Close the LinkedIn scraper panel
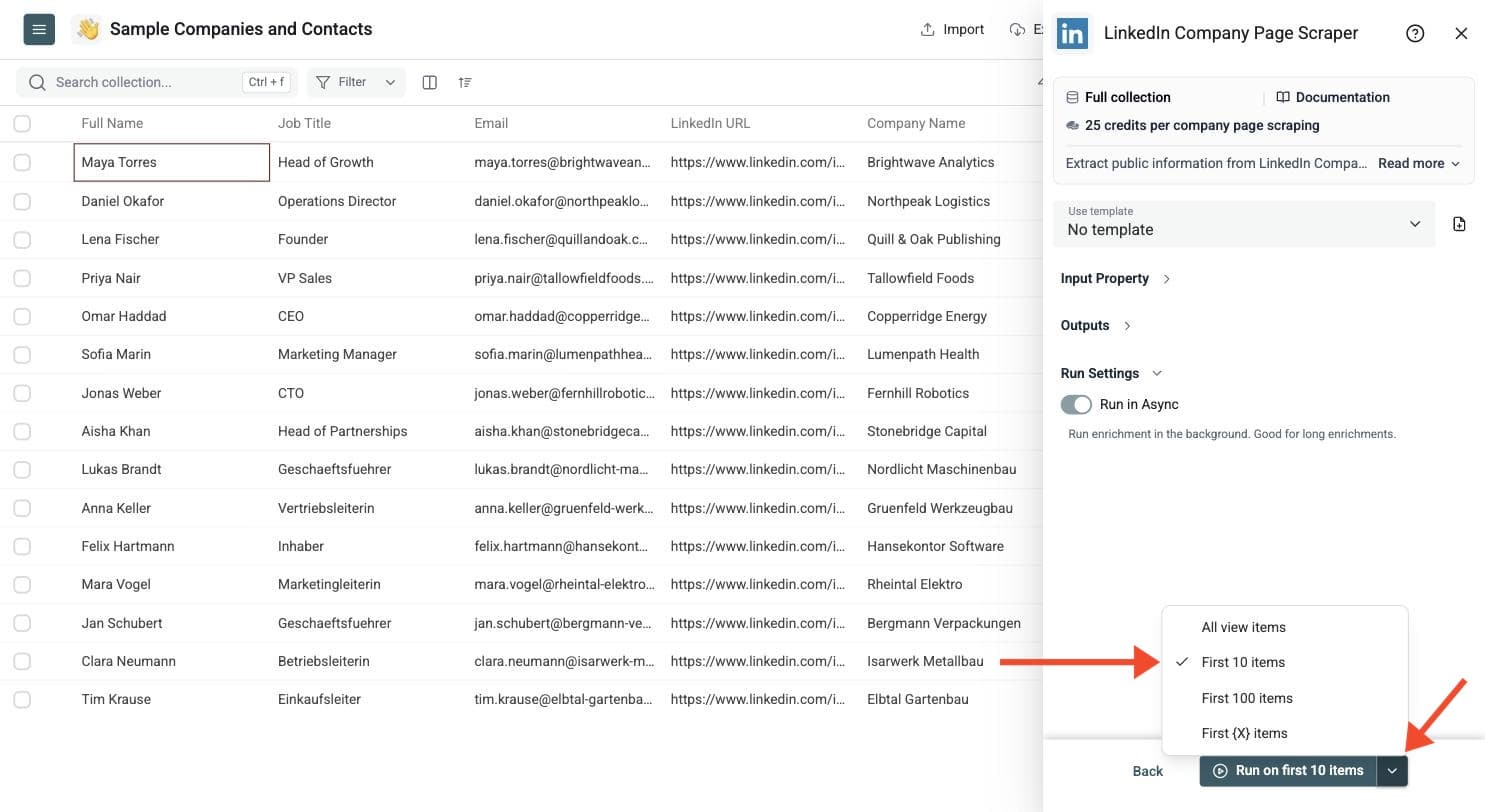 (x=1461, y=33)
